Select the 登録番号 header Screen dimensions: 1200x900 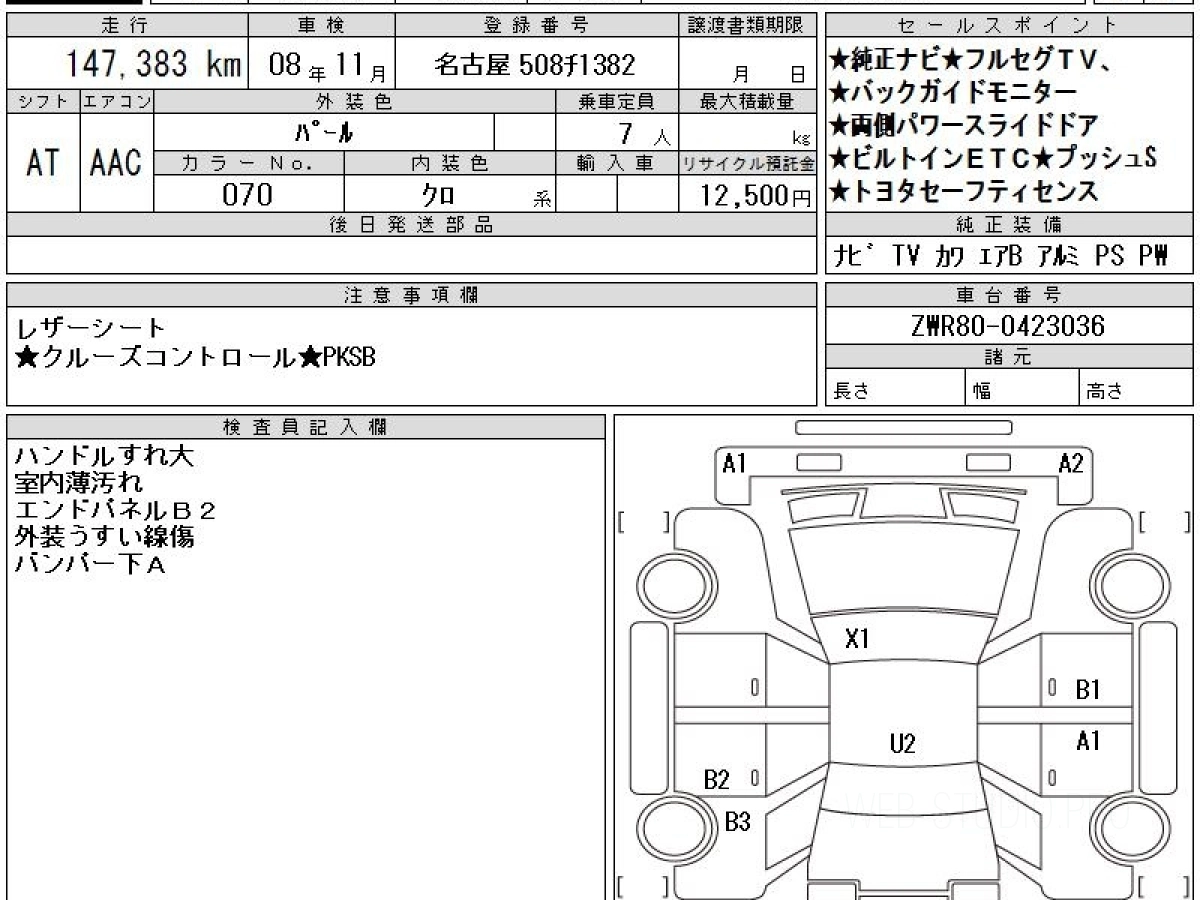(x=537, y=25)
